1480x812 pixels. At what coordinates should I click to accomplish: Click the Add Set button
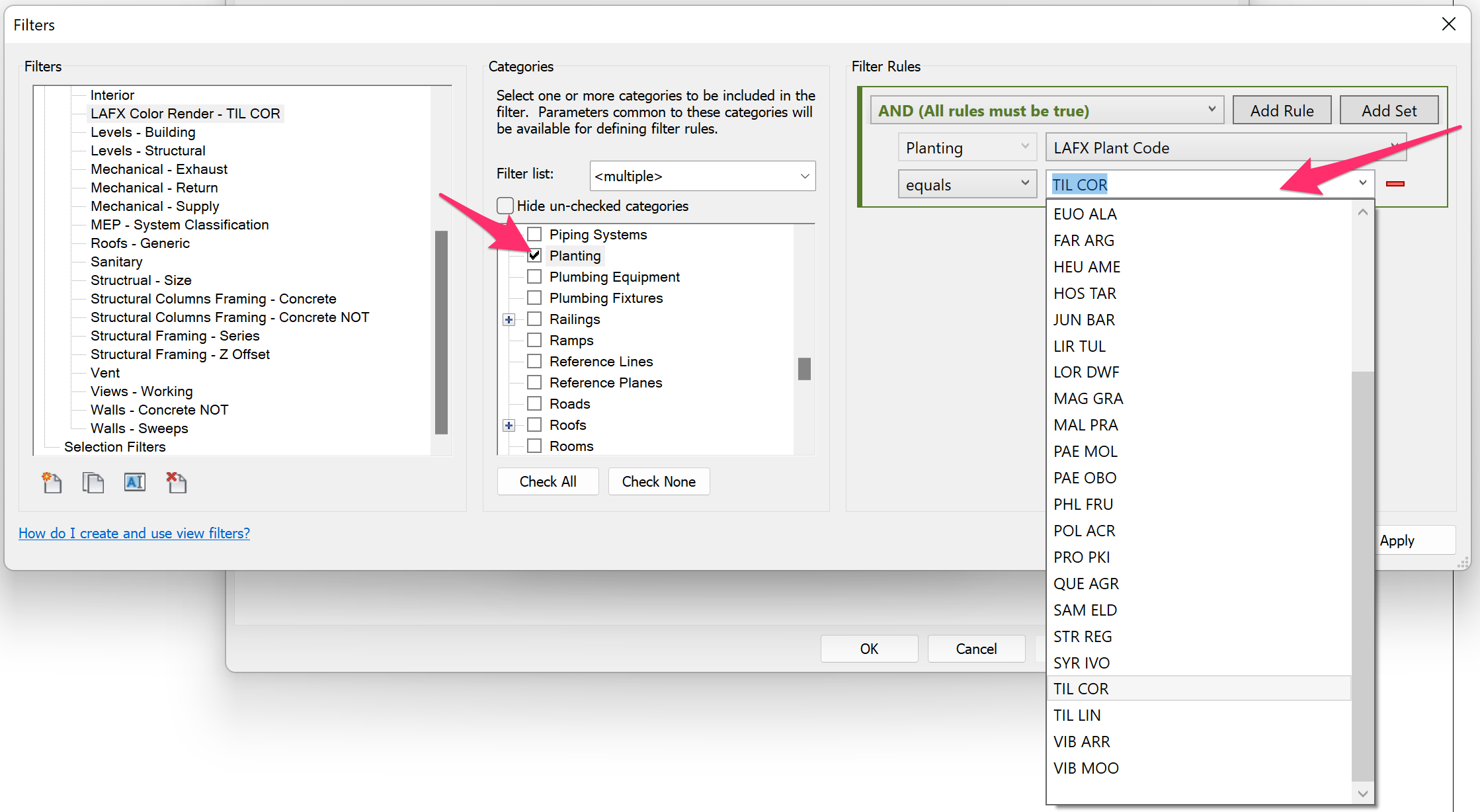coord(1389,110)
